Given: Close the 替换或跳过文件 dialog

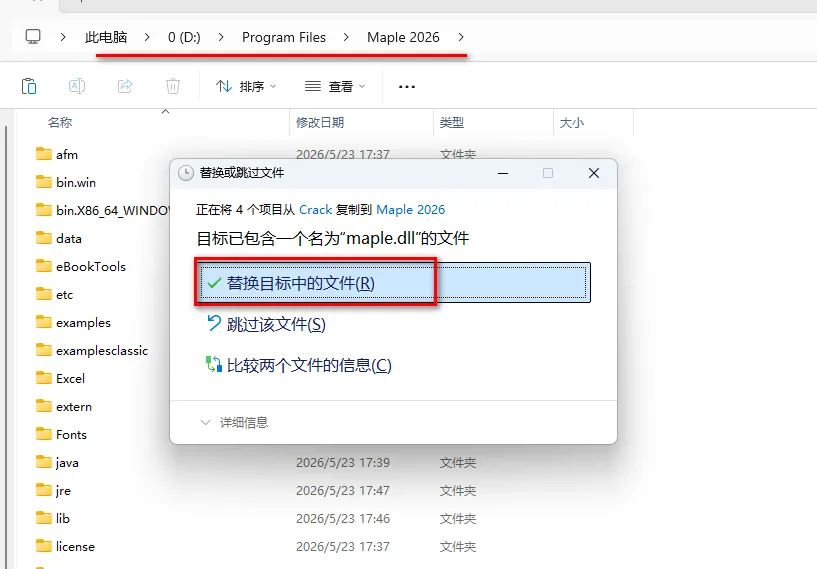Looking at the screenshot, I should pyautogui.click(x=593, y=173).
